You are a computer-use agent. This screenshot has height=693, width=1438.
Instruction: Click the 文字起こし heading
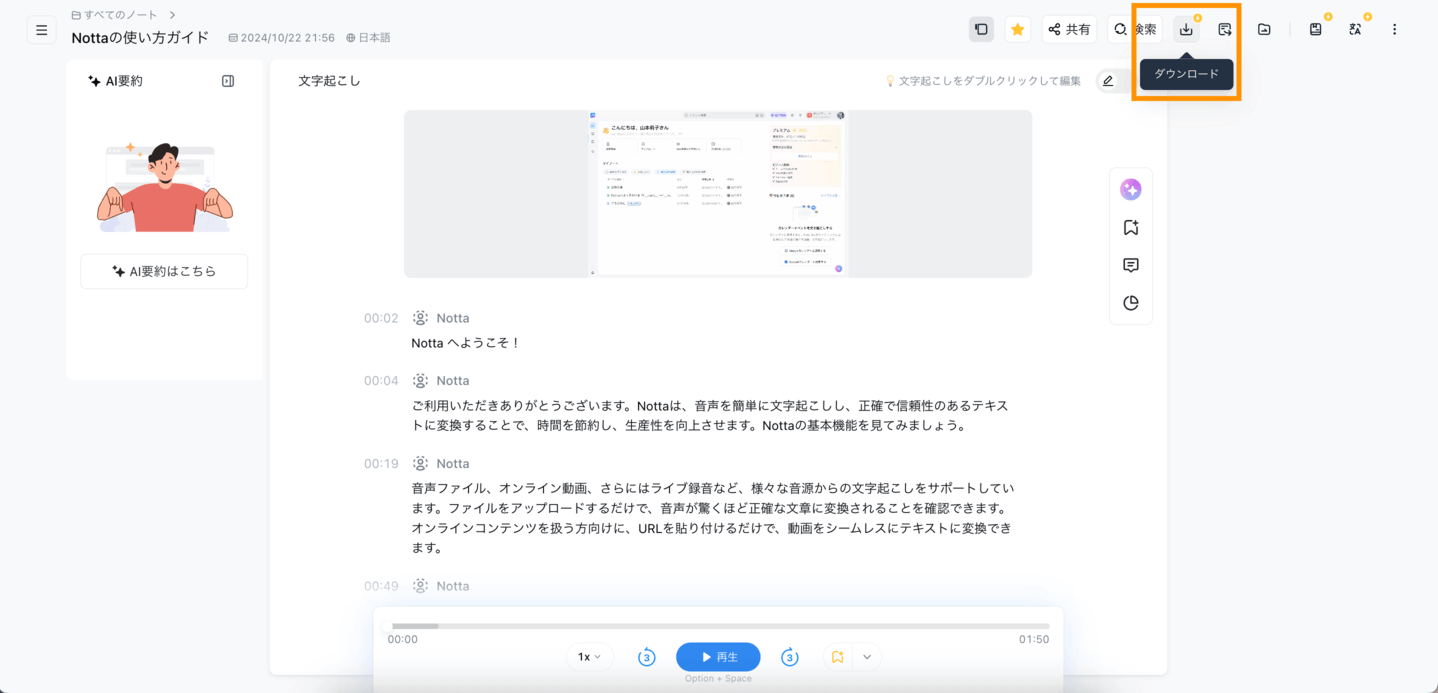pos(329,81)
